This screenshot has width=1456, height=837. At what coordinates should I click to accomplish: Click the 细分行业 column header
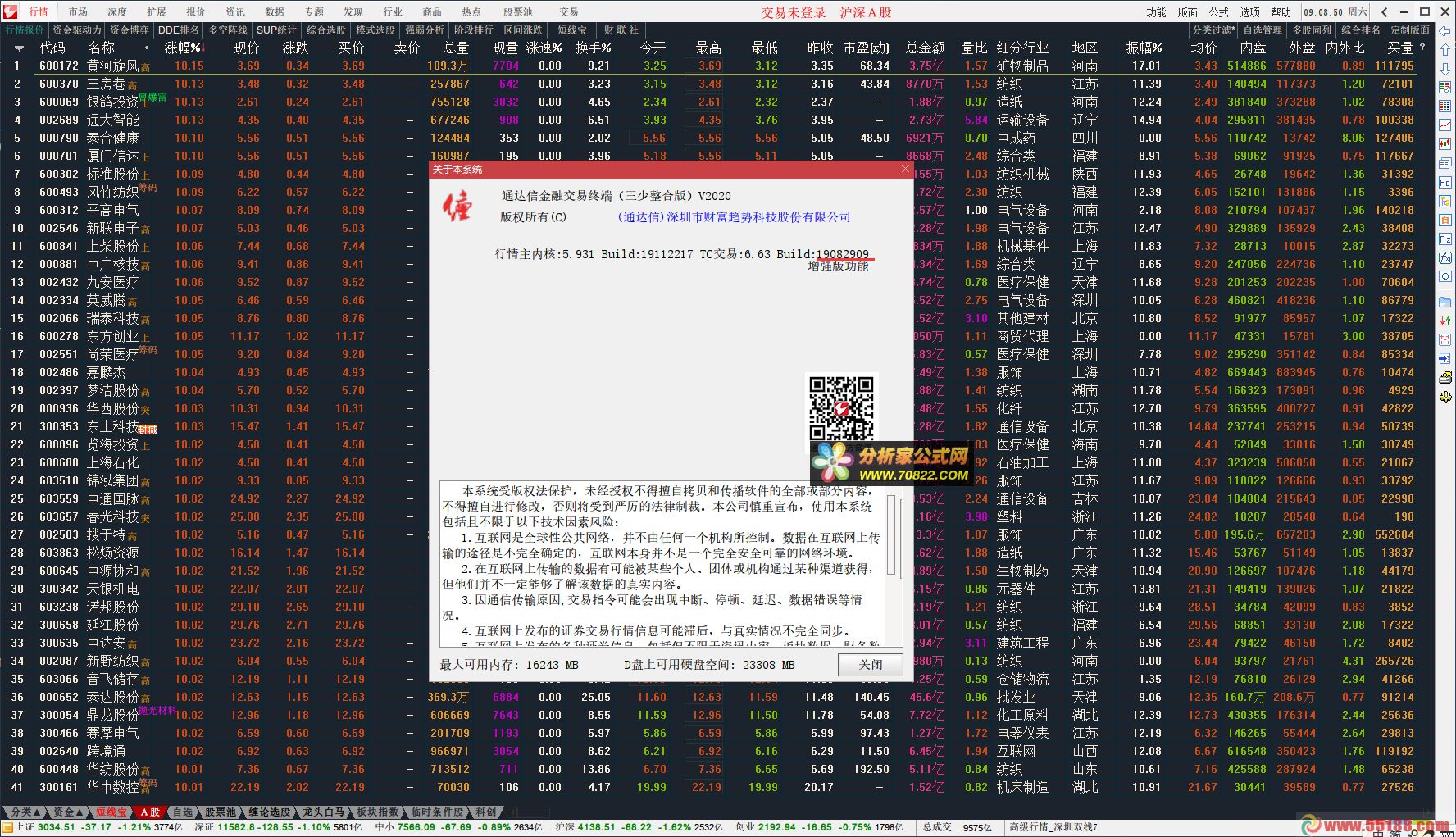1022,48
